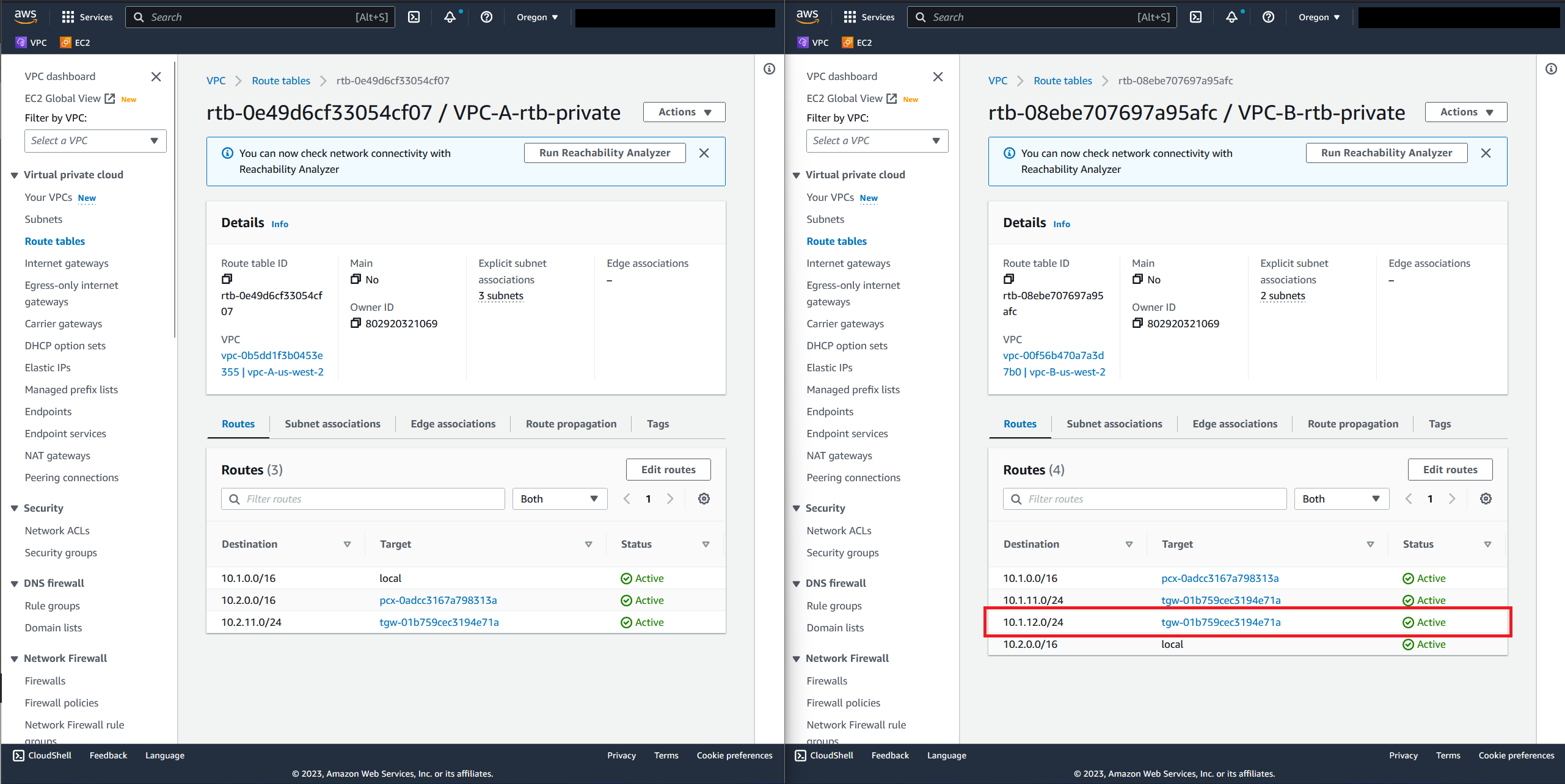This screenshot has width=1565, height=784.
Task: Open Select a VPC filter in left sidebar
Action: click(95, 141)
